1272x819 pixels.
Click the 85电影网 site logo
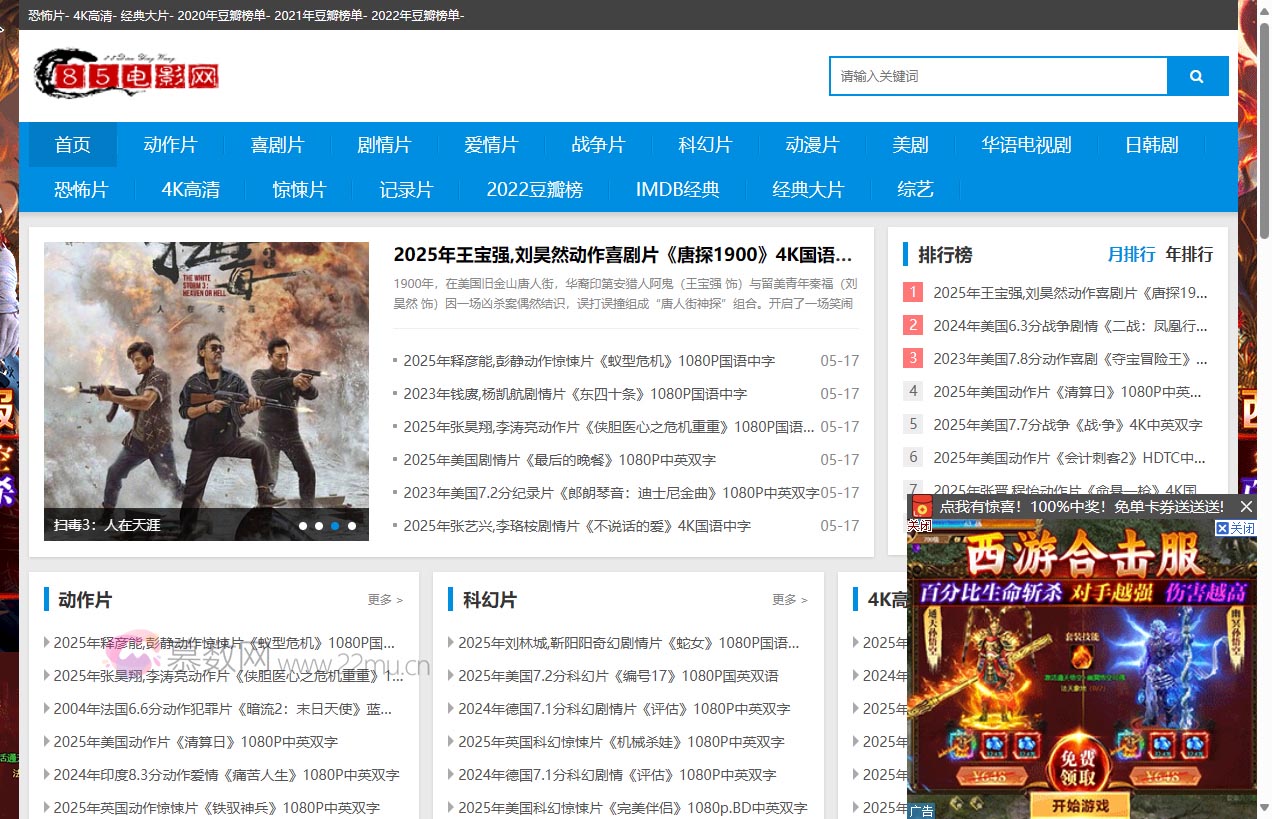tap(126, 75)
